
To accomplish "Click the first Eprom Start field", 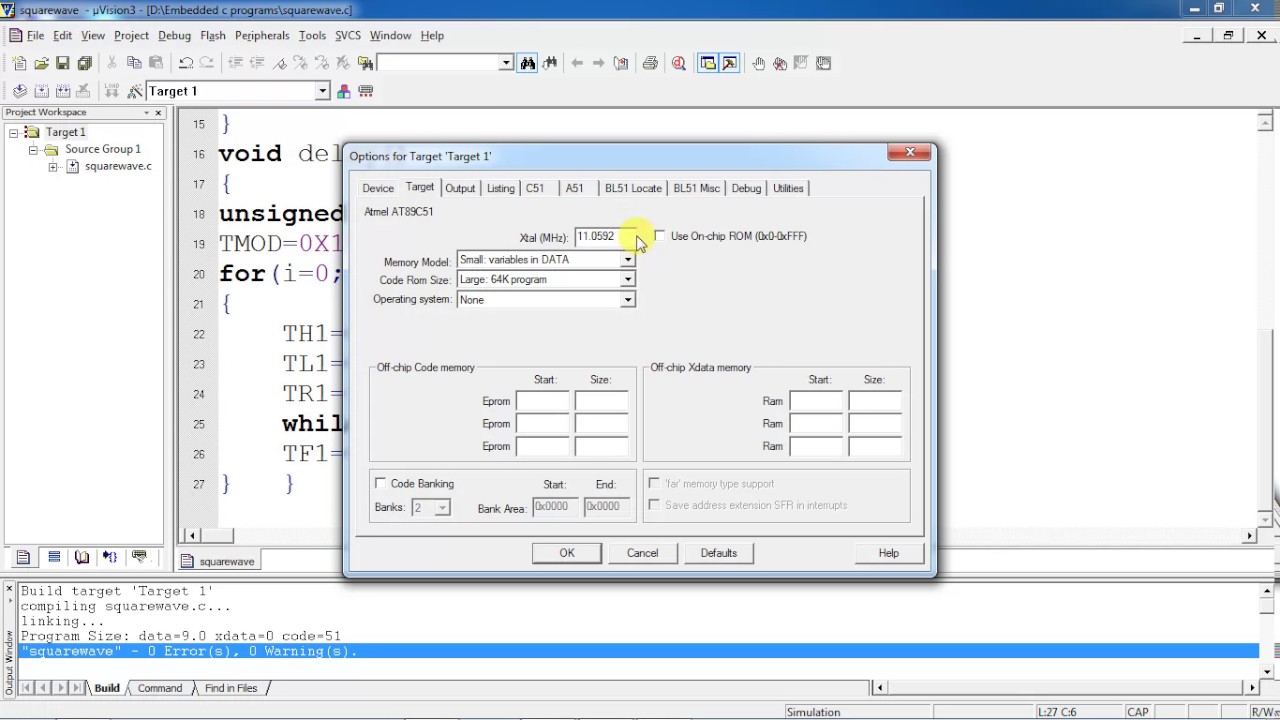I will 542,401.
